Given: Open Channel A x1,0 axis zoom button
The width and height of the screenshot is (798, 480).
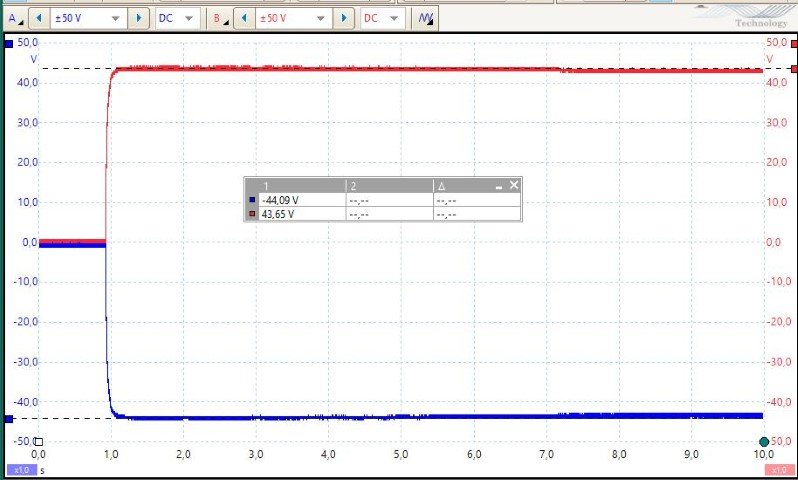Looking at the screenshot, I should [x=21, y=470].
